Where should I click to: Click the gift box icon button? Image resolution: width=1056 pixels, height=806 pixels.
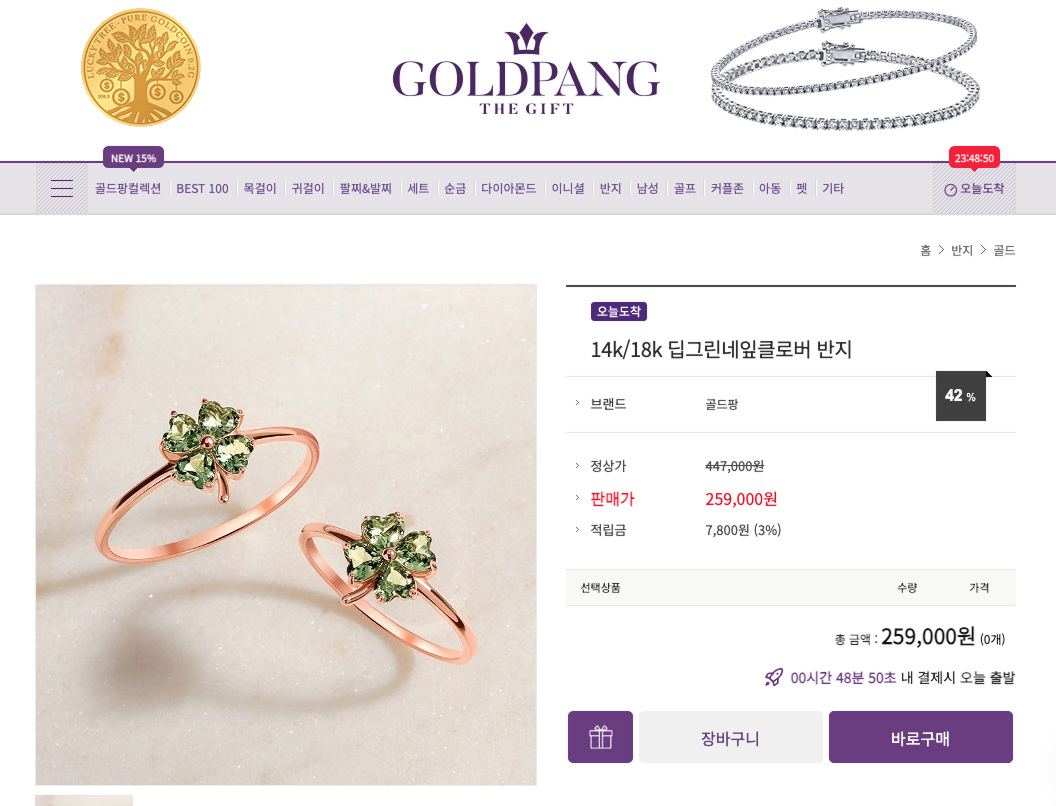pyautogui.click(x=600, y=737)
